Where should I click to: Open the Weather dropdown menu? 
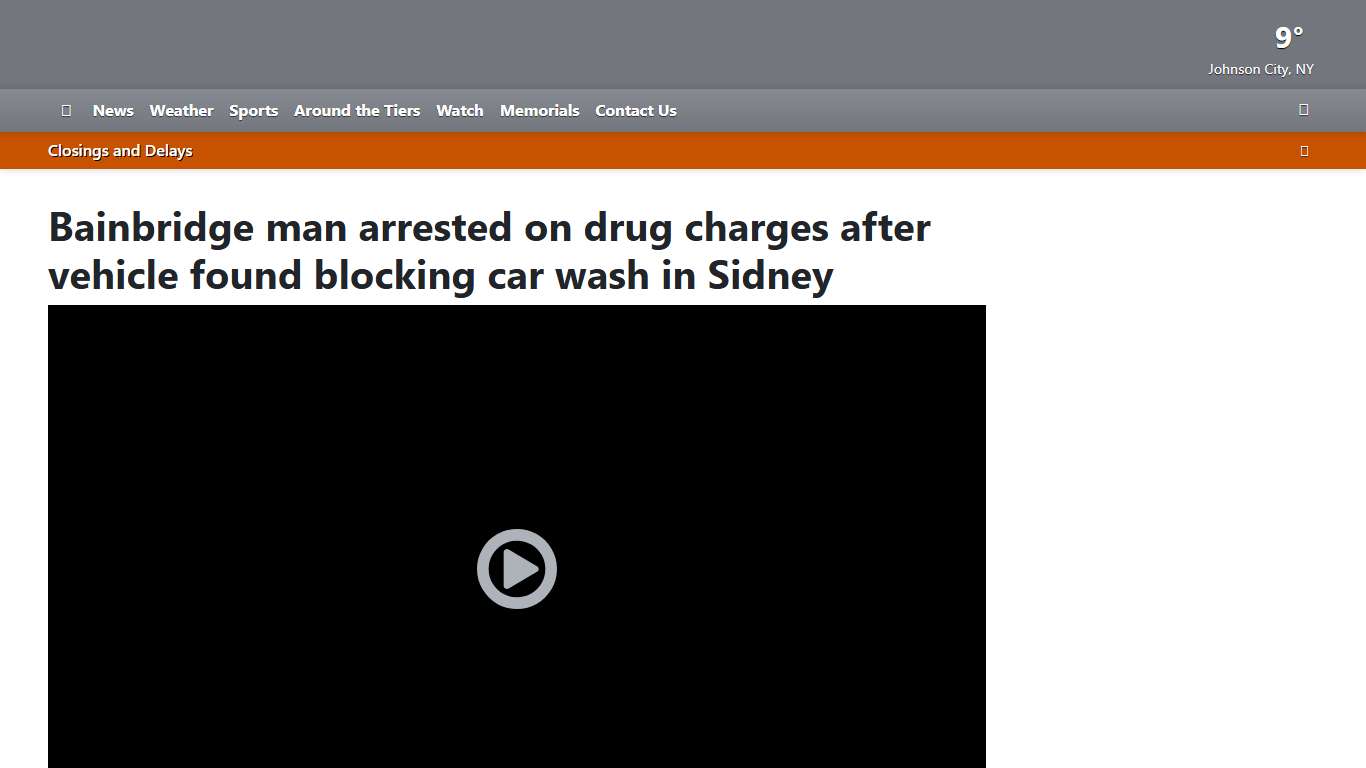[181, 110]
